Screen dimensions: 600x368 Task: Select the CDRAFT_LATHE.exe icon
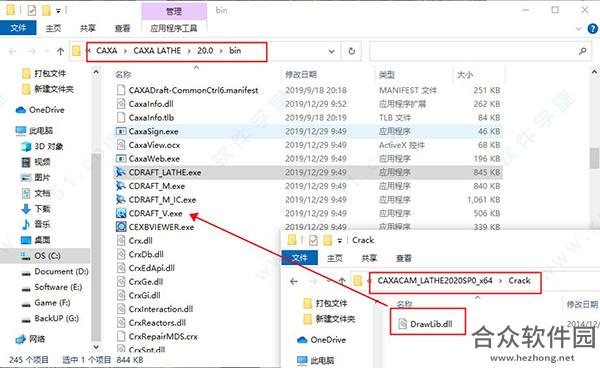click(x=121, y=173)
